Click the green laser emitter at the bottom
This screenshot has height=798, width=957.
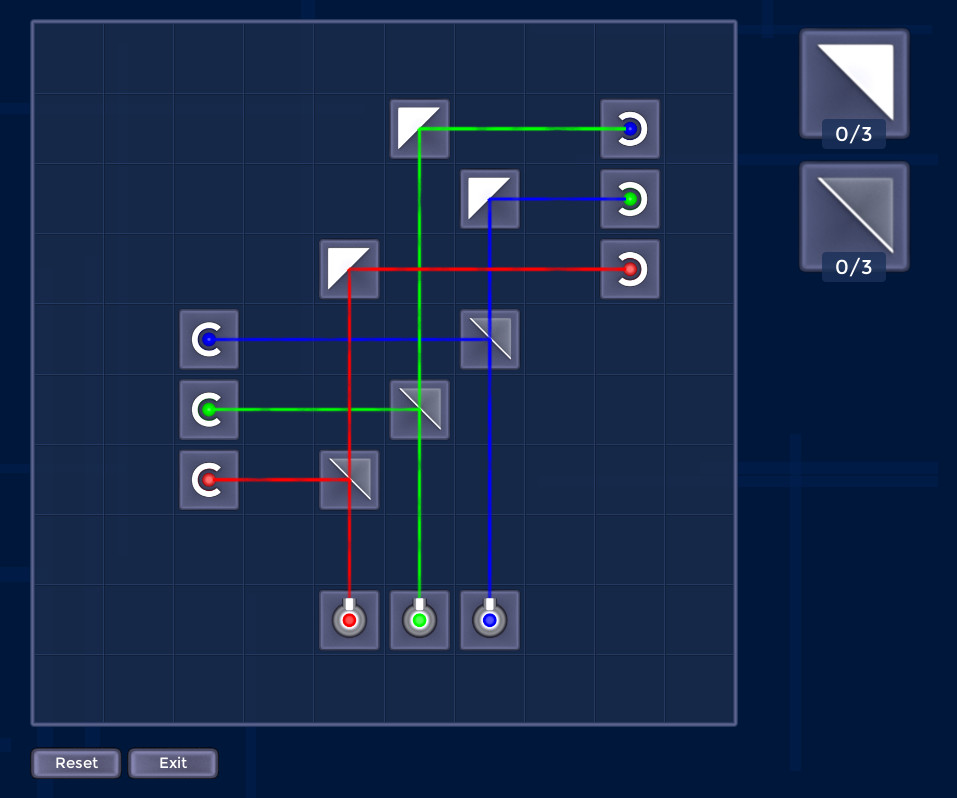419,620
